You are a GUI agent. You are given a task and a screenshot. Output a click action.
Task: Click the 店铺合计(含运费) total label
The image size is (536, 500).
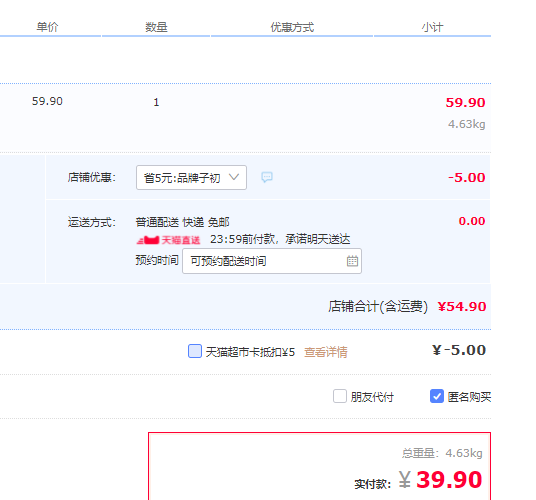(x=378, y=306)
